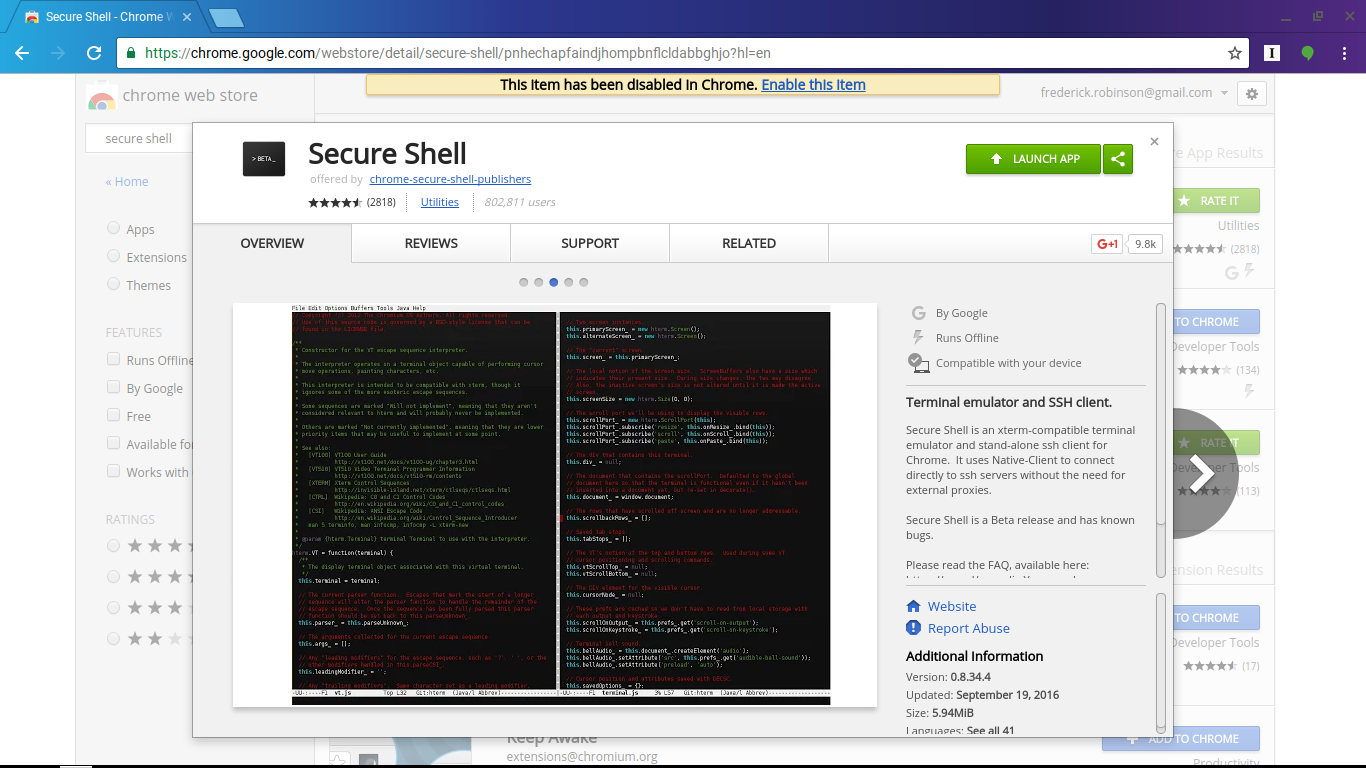1366x768 pixels.
Task: Enable the Available for checkbox
Action: 113,443
